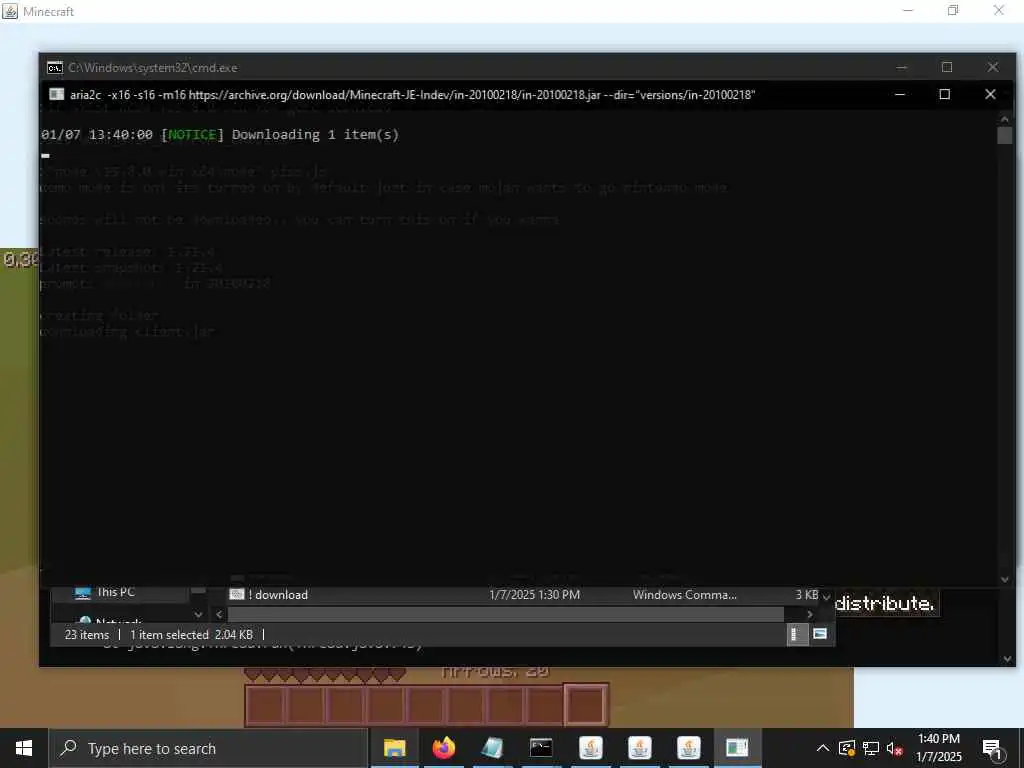Click the '! download' file icon

pos(237,594)
